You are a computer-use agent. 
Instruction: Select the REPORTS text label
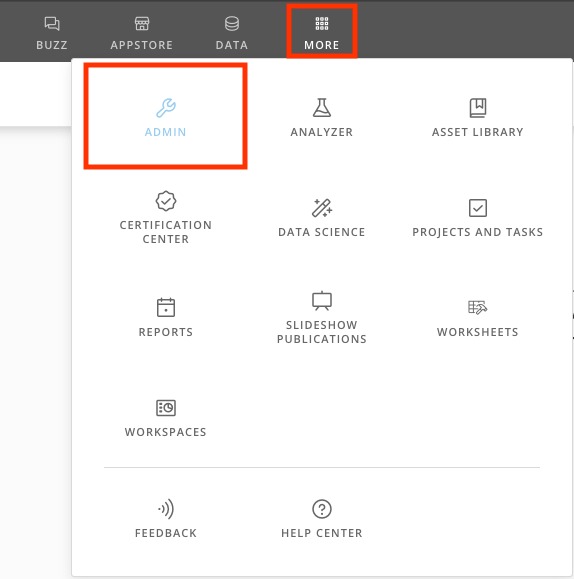point(166,332)
